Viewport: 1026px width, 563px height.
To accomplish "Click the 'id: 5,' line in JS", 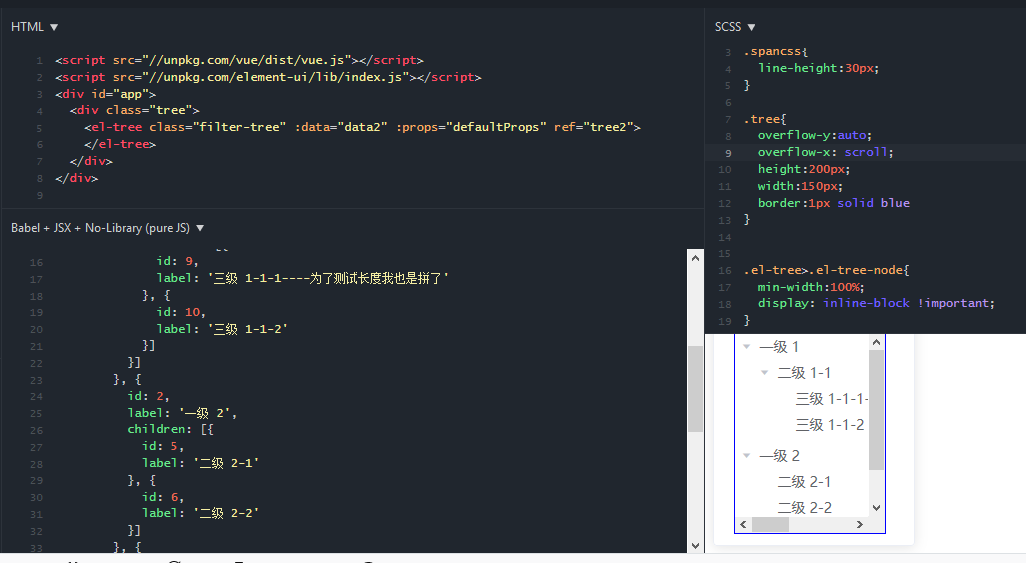I will [163, 446].
